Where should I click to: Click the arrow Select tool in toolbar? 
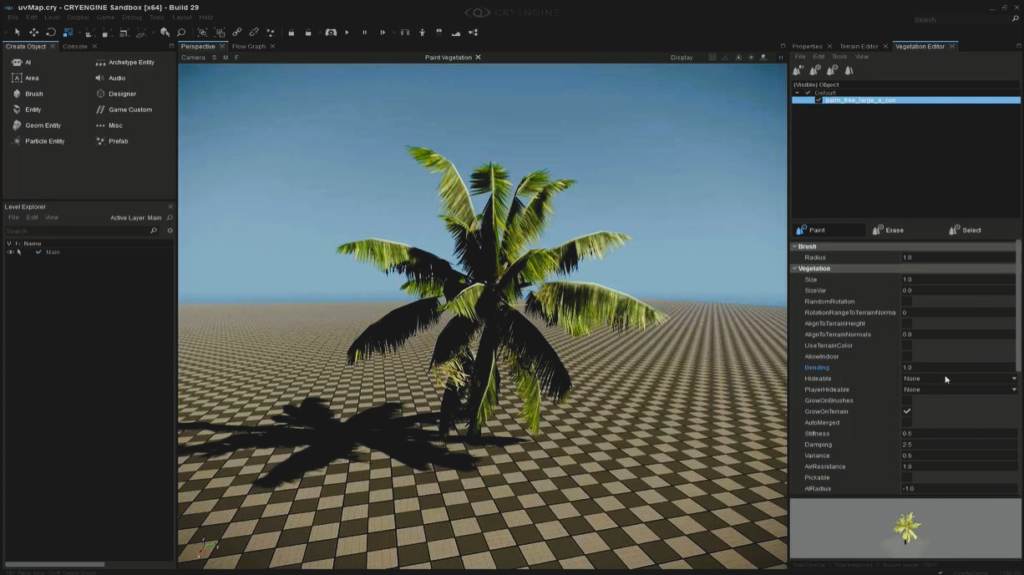(17, 32)
